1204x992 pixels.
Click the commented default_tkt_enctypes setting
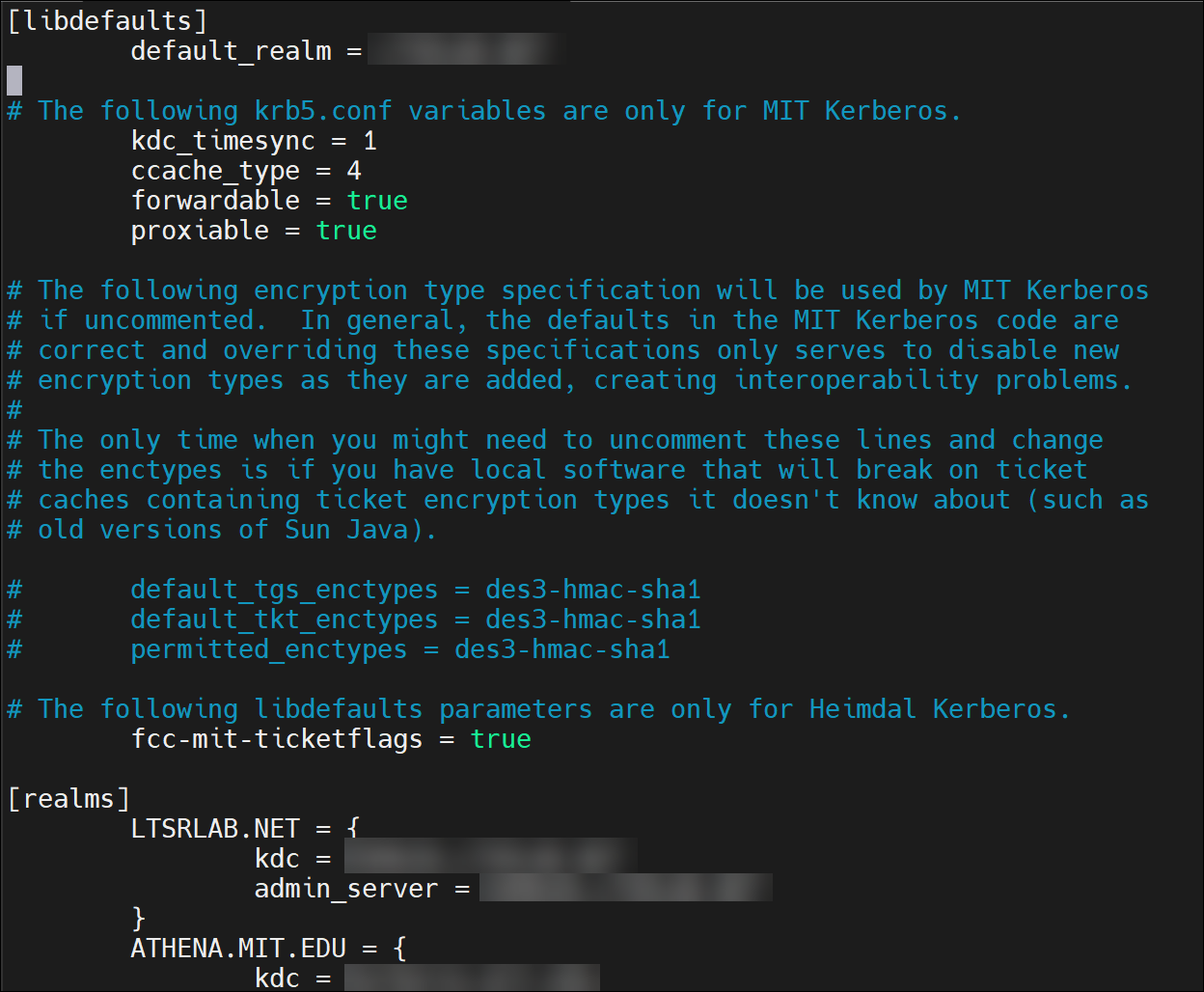(x=415, y=620)
